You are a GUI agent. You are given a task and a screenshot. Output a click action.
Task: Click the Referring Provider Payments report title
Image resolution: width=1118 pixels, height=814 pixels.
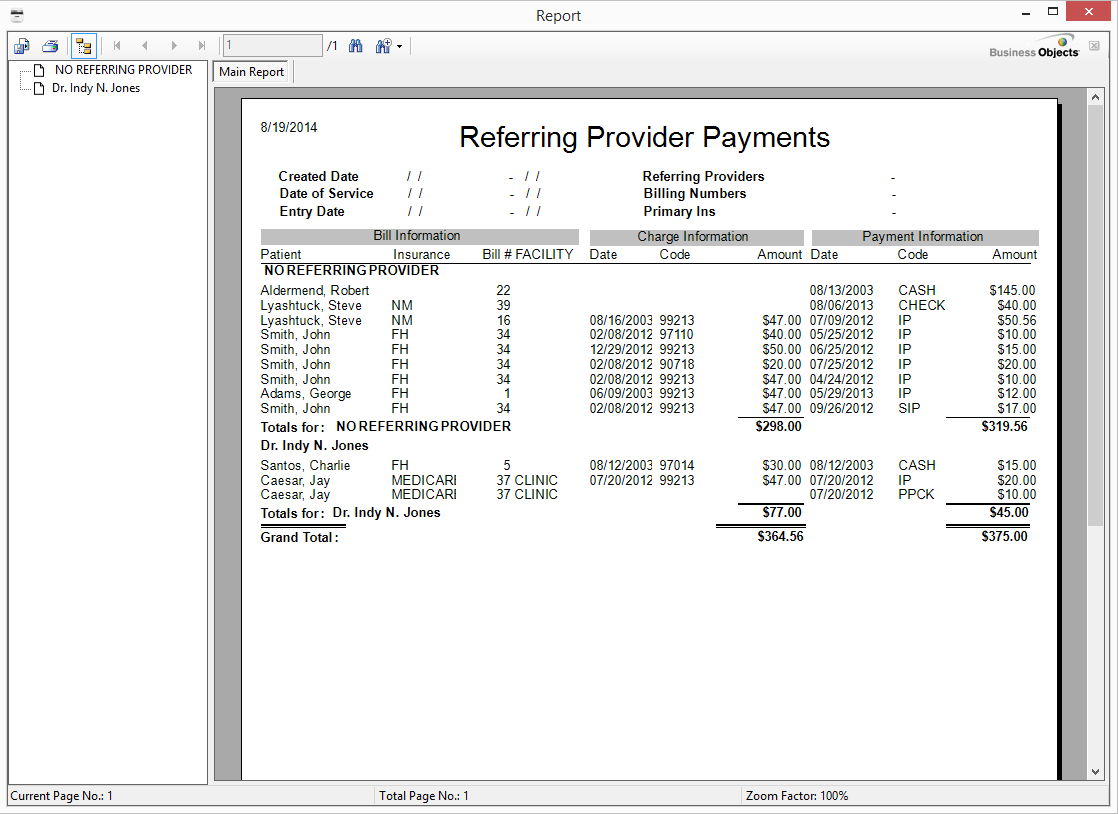pos(645,138)
